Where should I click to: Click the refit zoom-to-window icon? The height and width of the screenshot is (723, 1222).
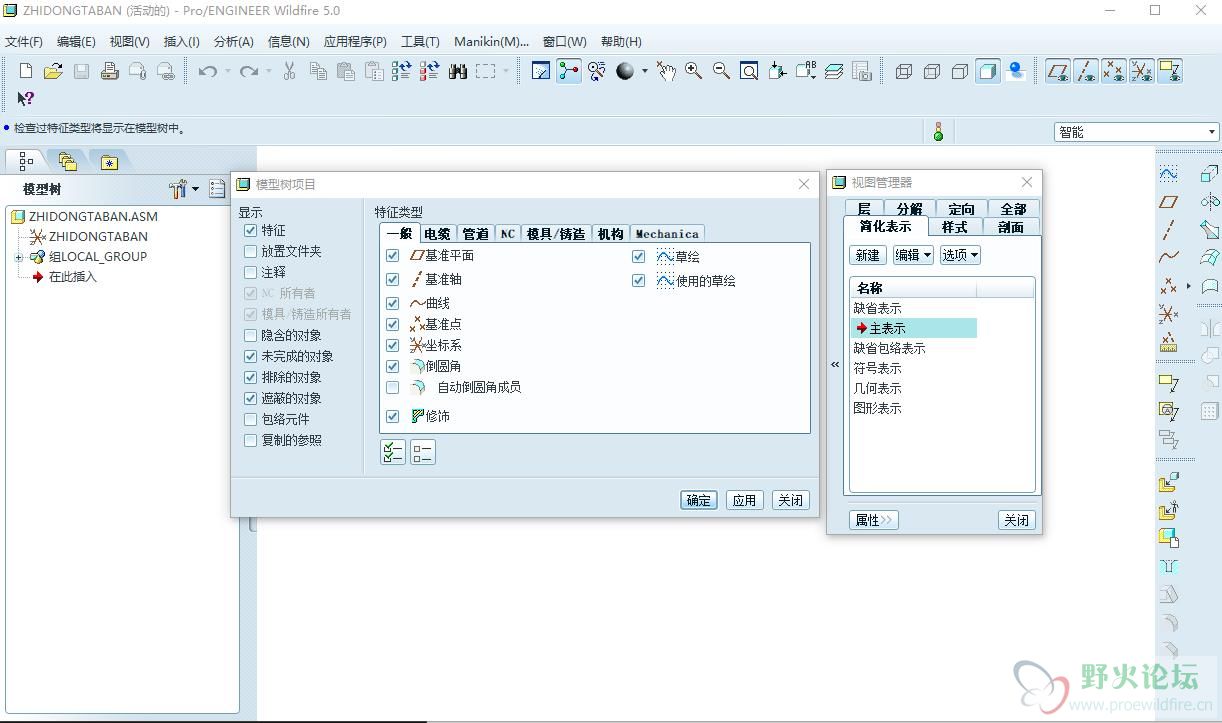(x=749, y=71)
